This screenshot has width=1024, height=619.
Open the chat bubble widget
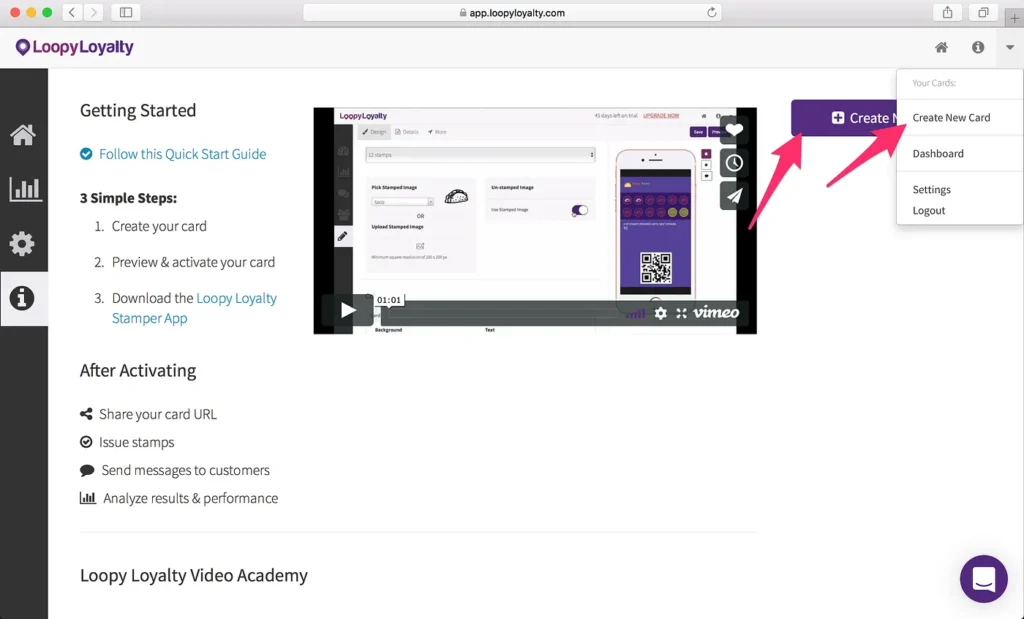[984, 579]
